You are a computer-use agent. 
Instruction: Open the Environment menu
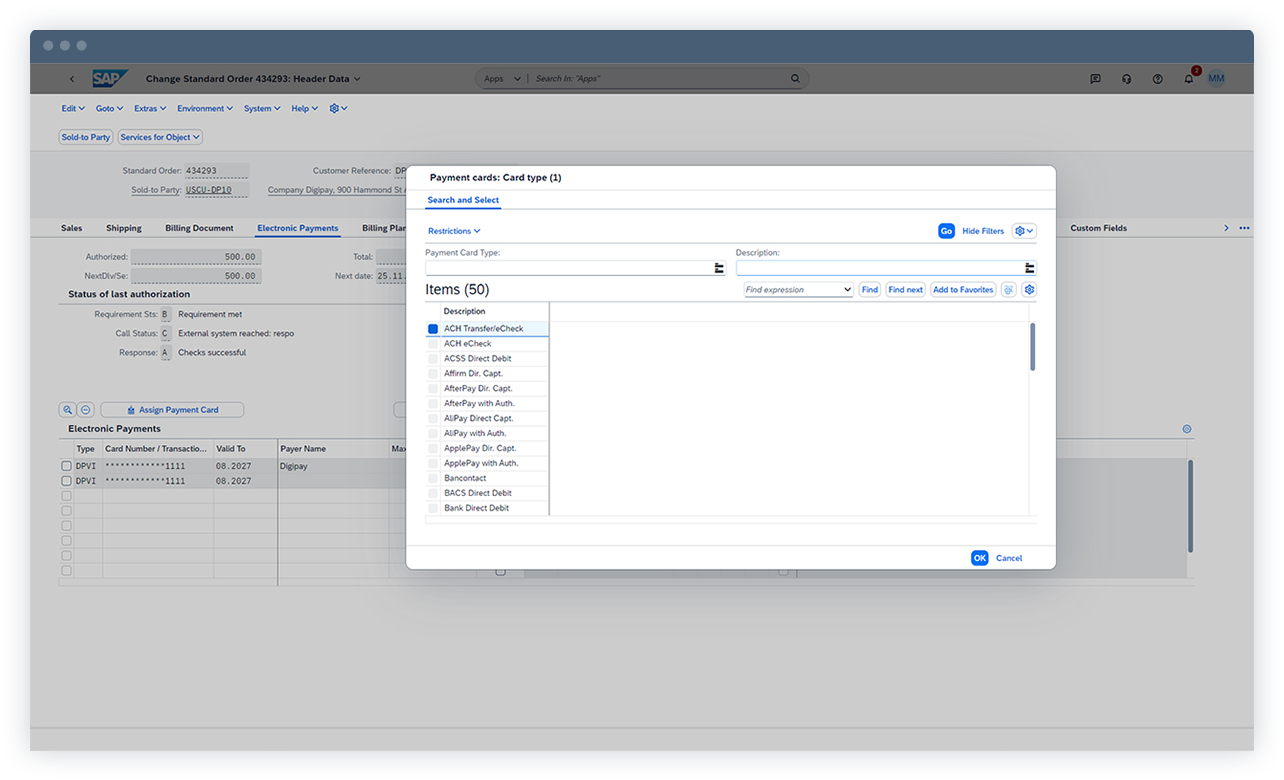pos(204,108)
